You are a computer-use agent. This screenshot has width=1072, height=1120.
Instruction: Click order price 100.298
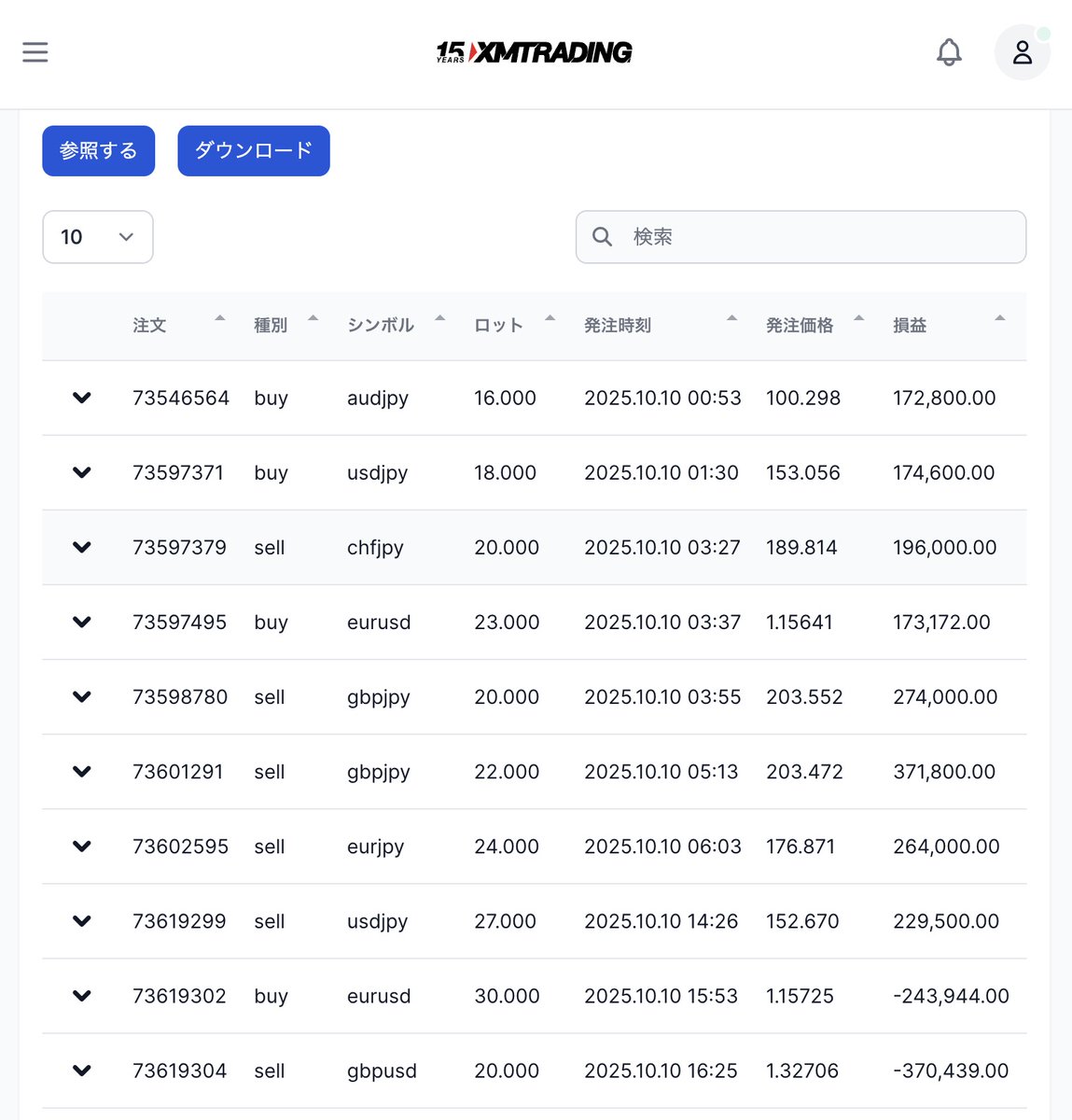(x=803, y=398)
